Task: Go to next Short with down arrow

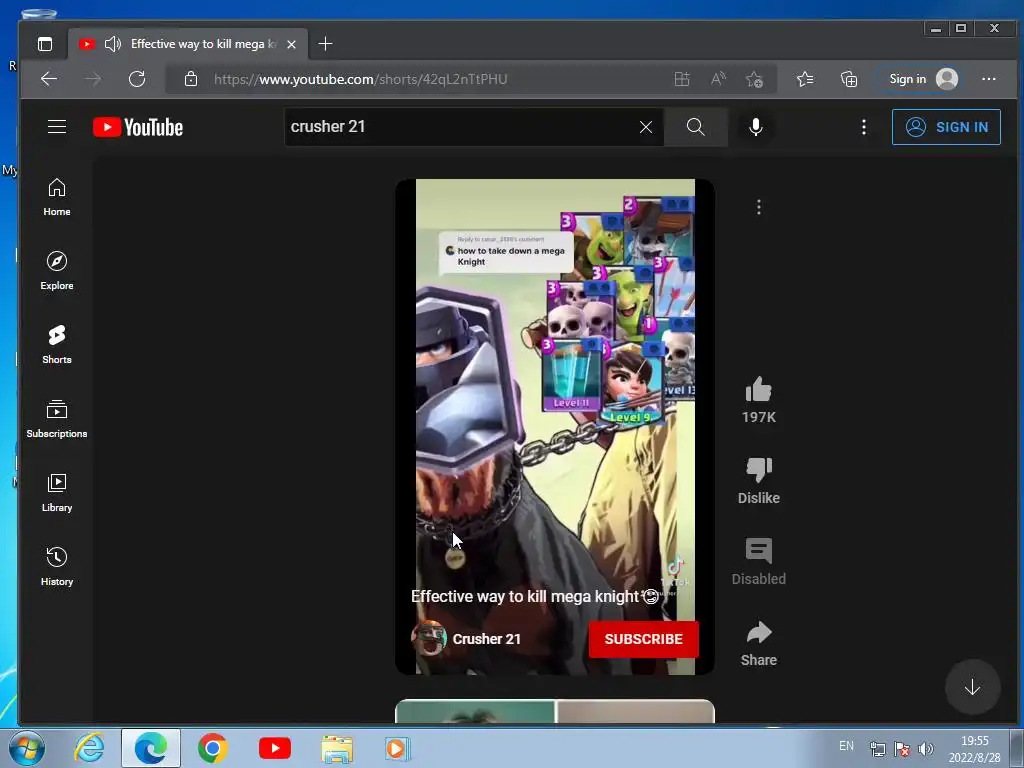Action: coord(972,687)
